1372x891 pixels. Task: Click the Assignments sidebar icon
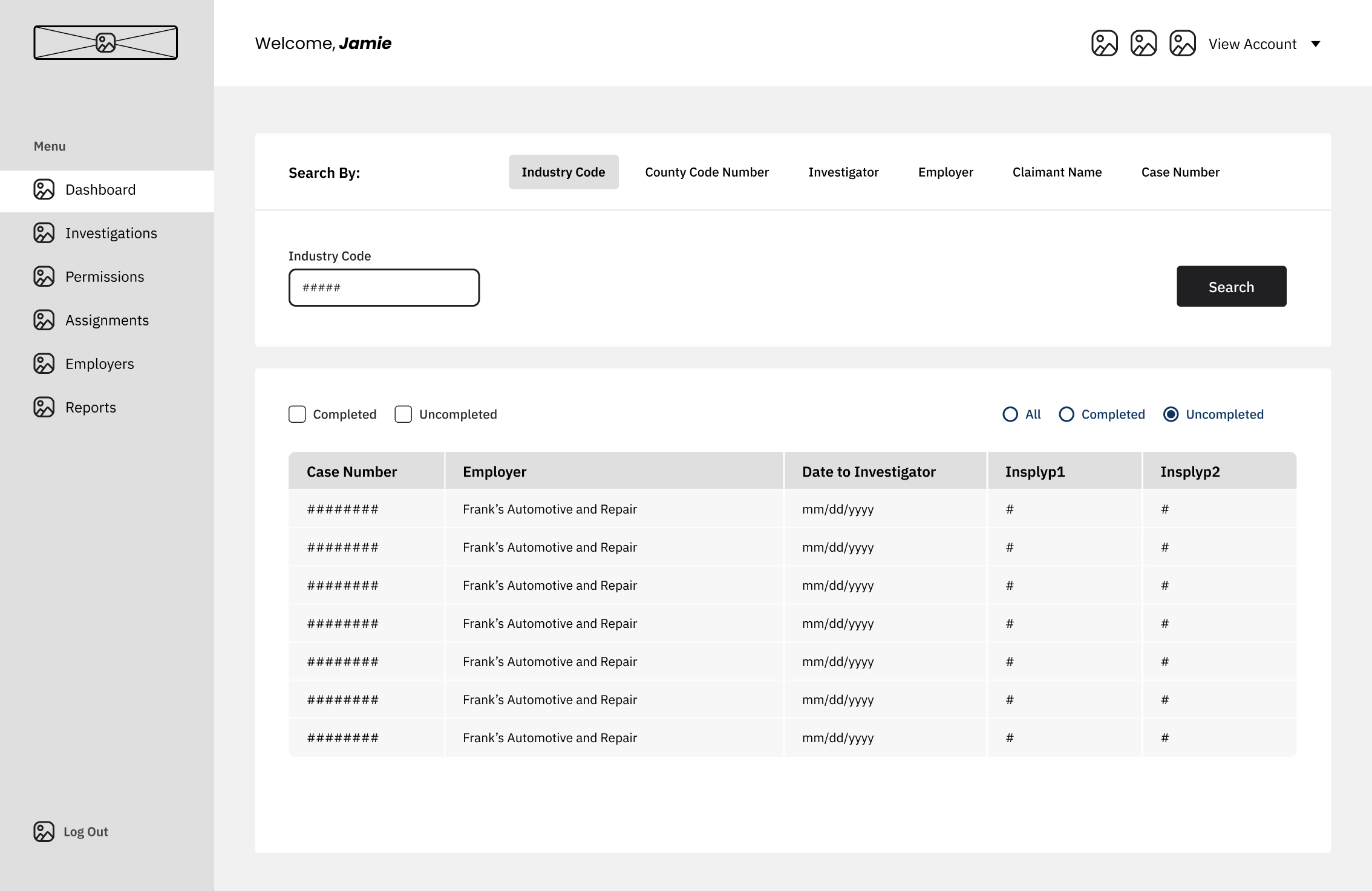click(x=44, y=320)
